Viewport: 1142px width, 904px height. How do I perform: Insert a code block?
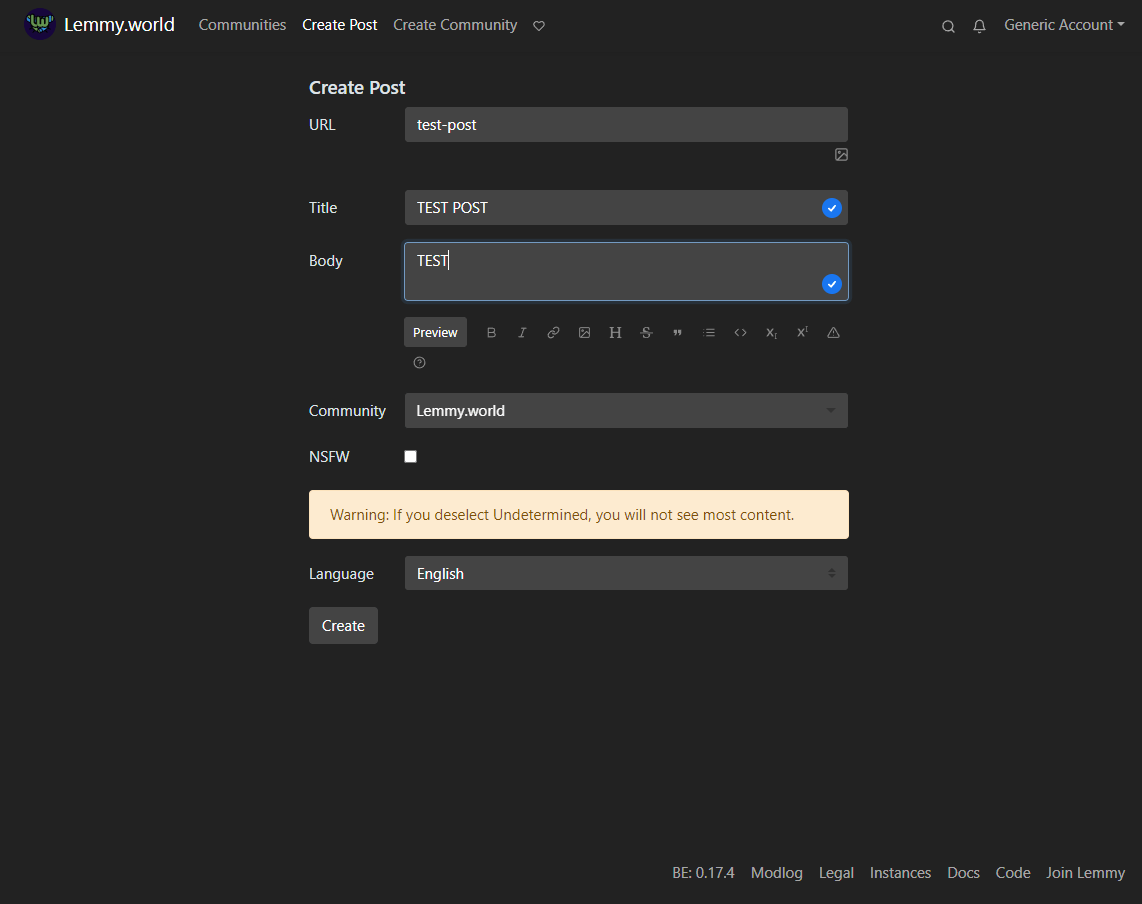[740, 332]
